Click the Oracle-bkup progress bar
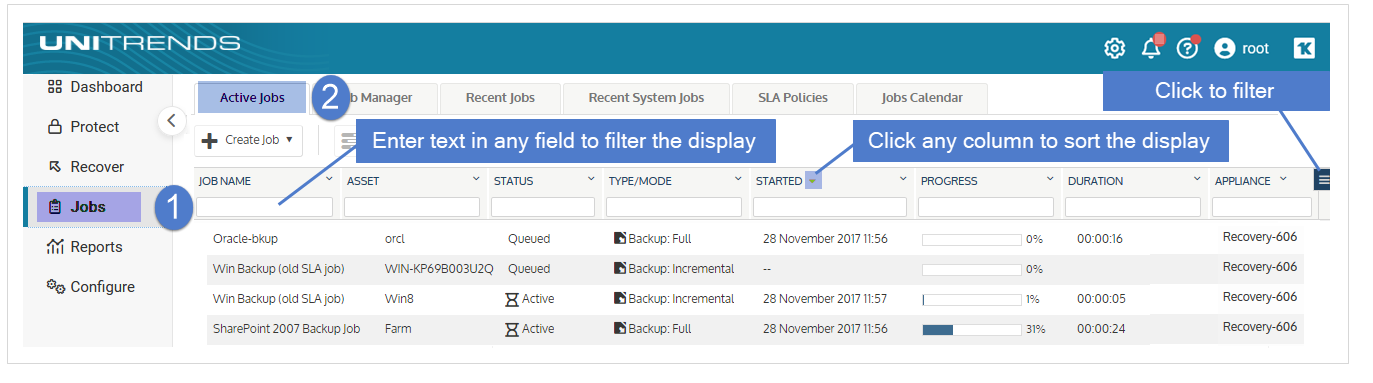Viewport: 1373px width, 383px height. point(971,240)
